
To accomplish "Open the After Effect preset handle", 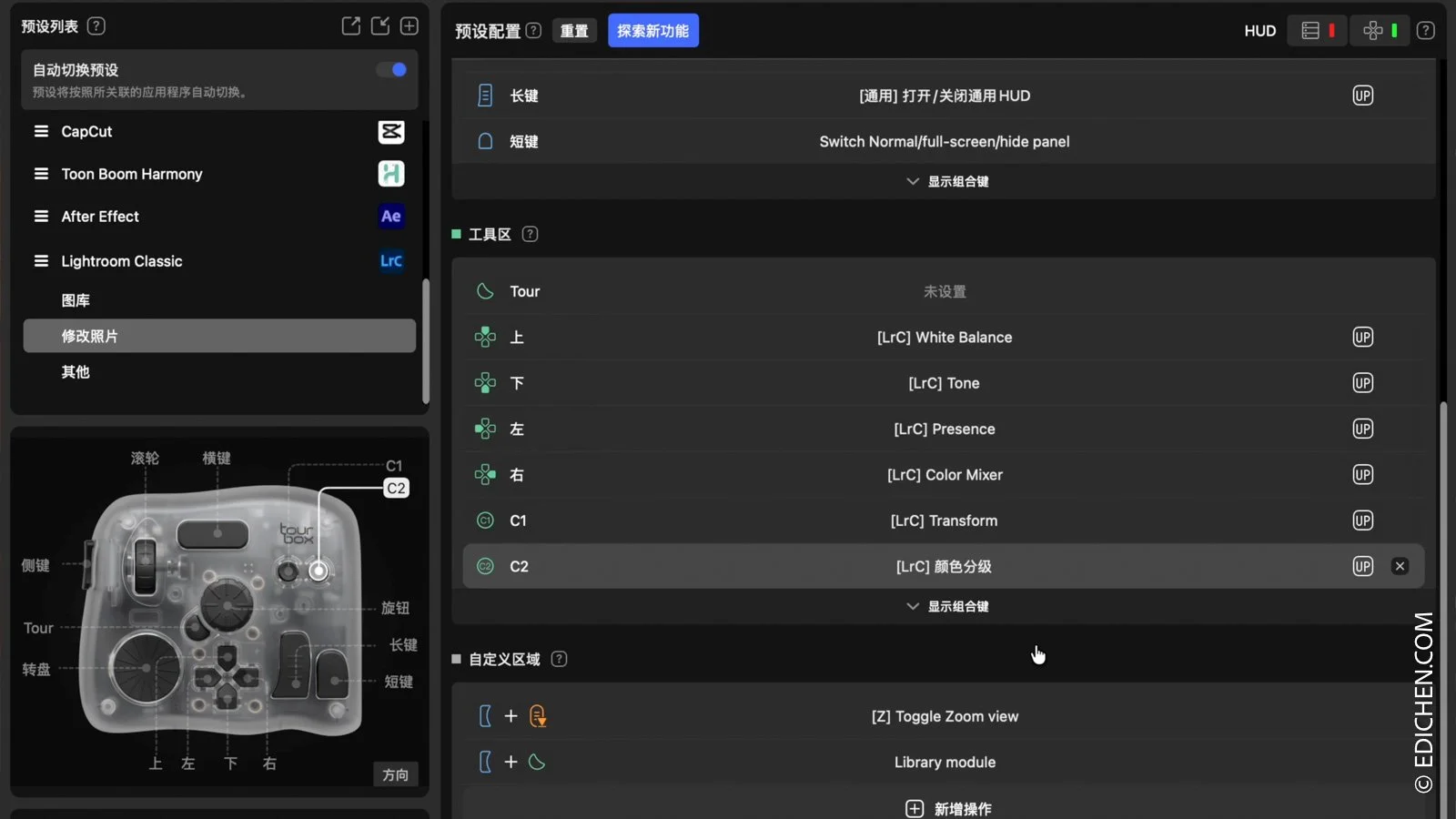I will [x=41, y=217].
